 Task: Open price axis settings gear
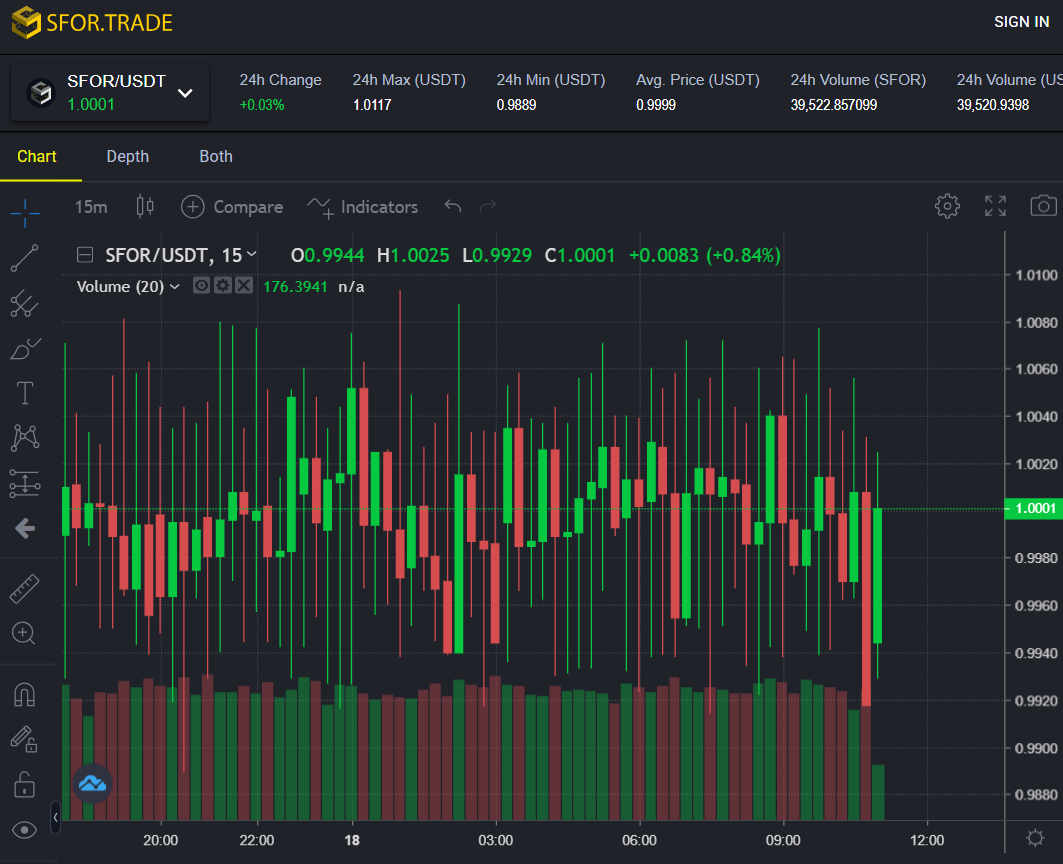(1035, 838)
